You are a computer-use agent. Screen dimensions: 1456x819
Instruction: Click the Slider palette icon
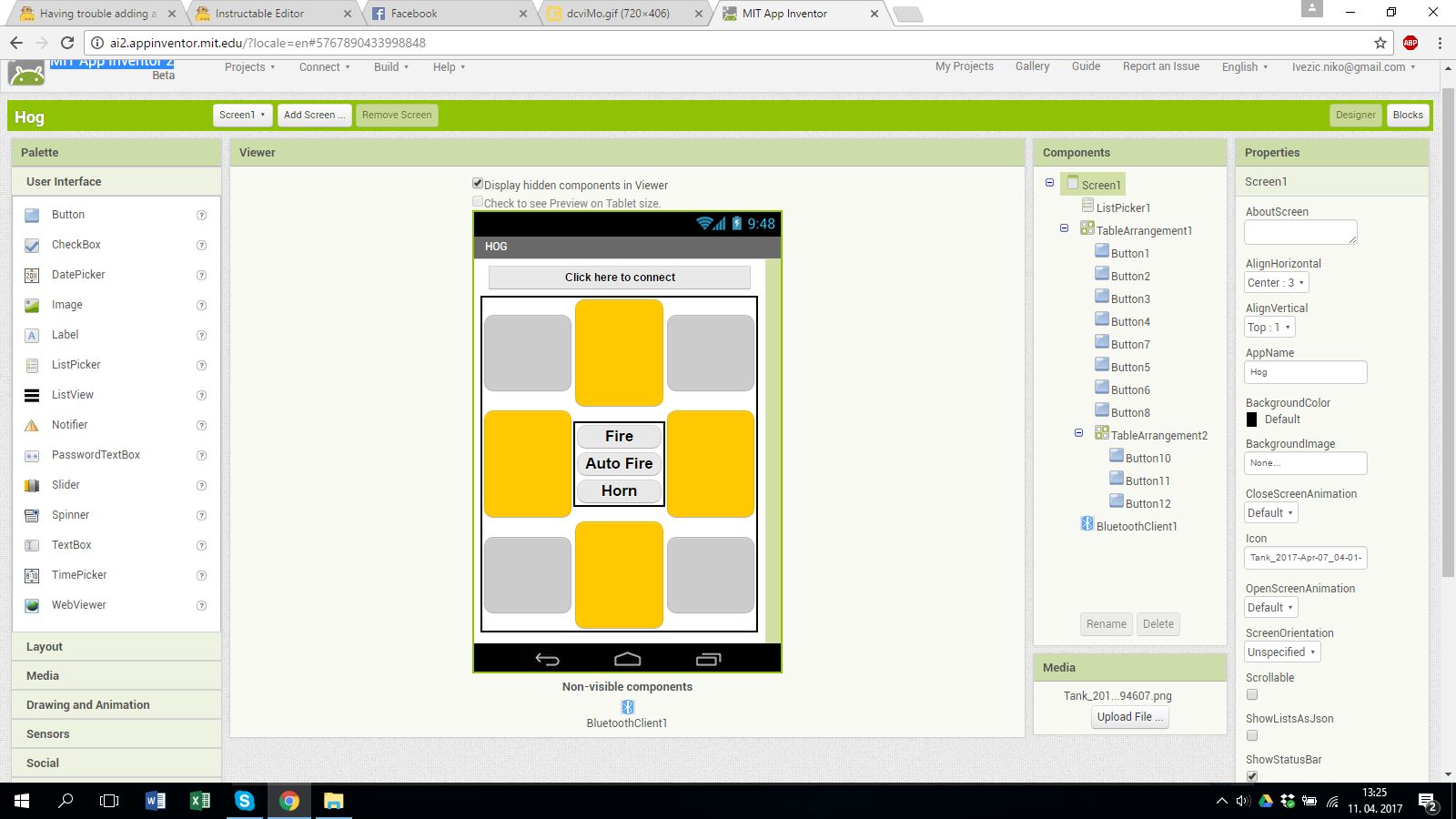point(32,486)
